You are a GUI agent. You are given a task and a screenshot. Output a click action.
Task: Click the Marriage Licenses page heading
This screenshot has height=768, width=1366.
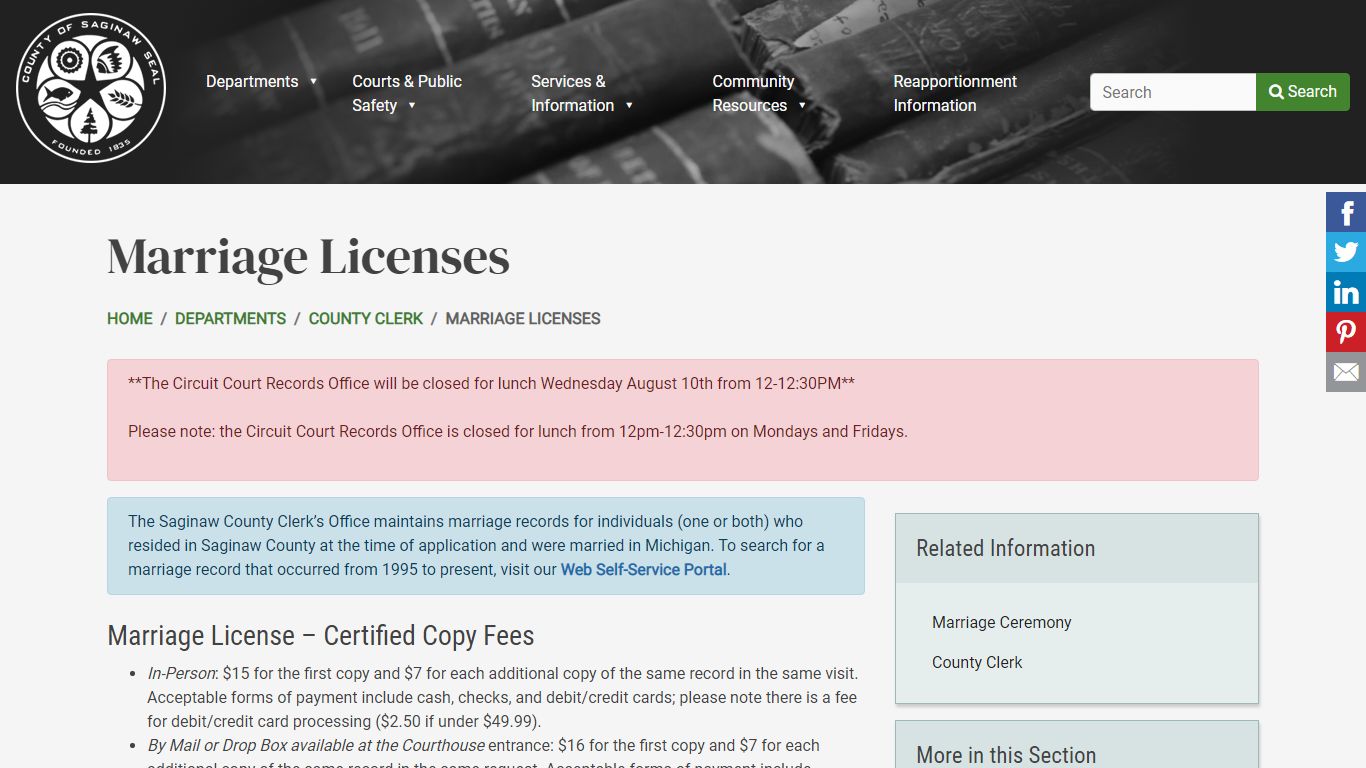pyautogui.click(x=308, y=256)
